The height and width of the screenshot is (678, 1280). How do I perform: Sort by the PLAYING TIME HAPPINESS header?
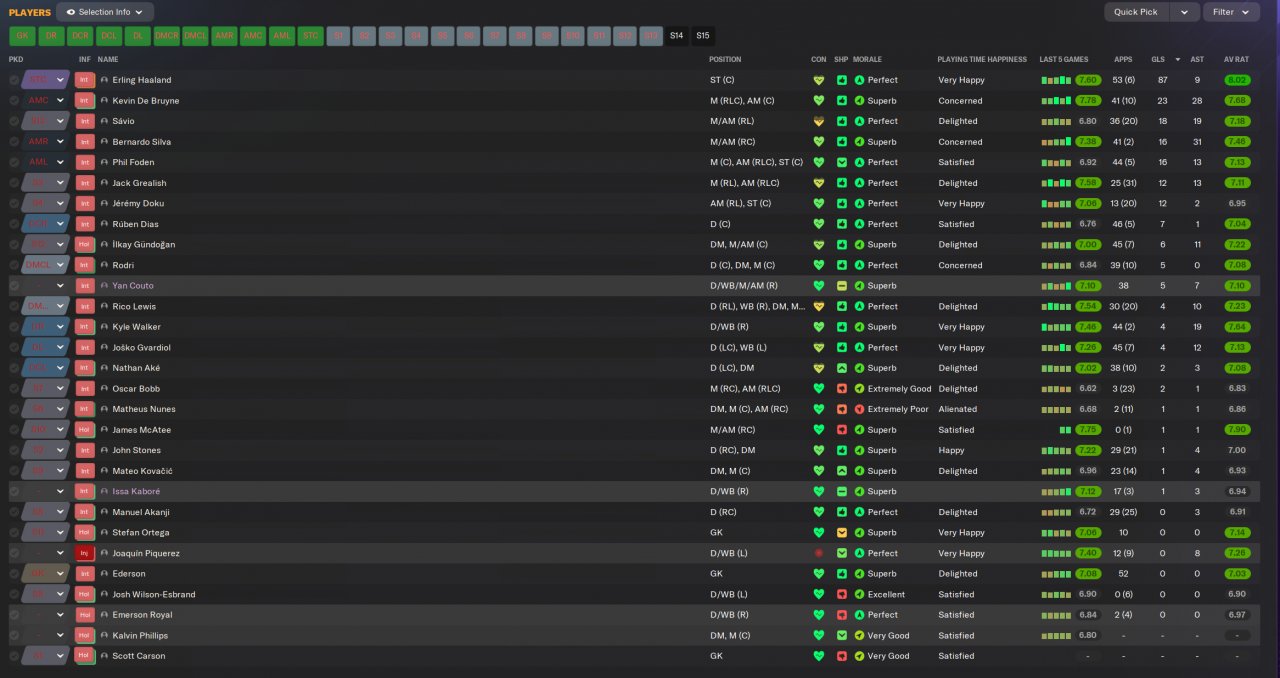[982, 59]
